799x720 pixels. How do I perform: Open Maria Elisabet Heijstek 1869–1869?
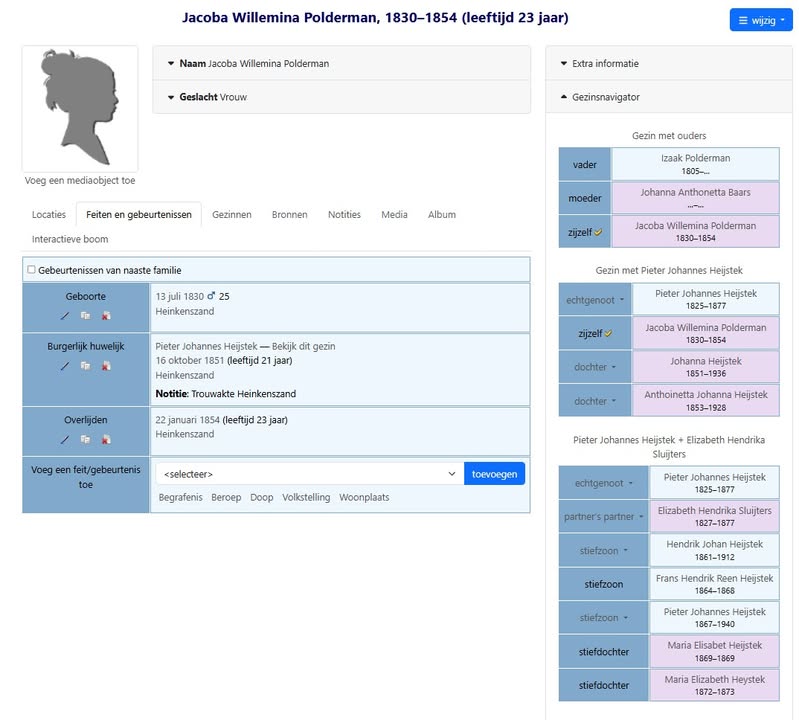click(714, 646)
